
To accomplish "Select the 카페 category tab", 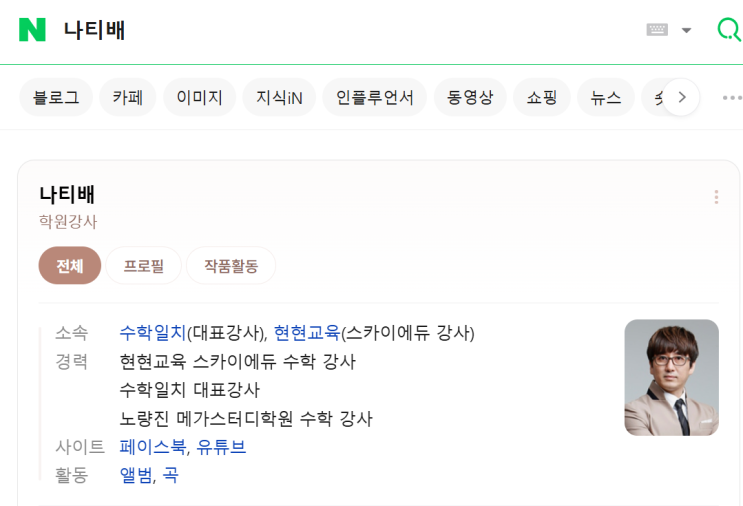I will tap(128, 97).
